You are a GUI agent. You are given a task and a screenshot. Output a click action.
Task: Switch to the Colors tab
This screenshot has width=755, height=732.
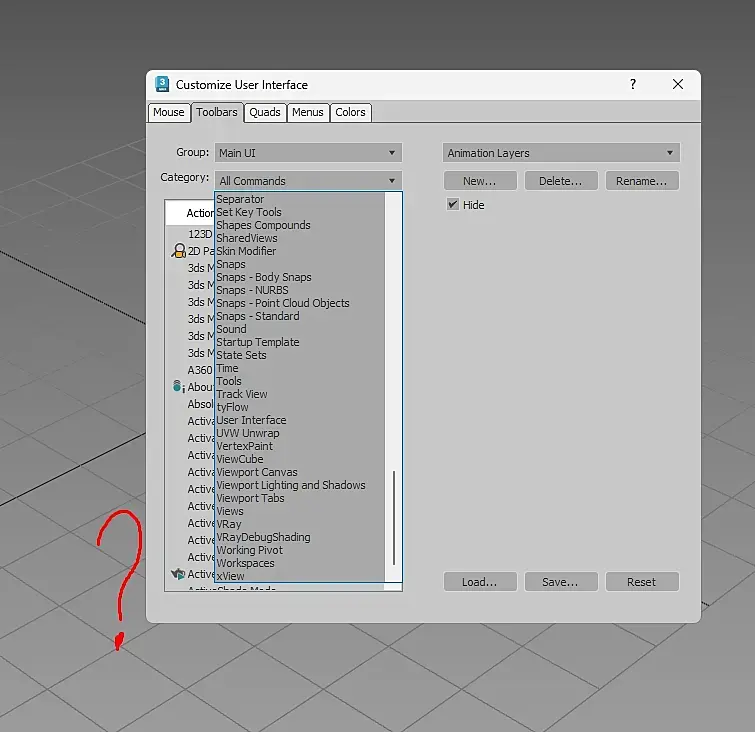pyautogui.click(x=350, y=112)
